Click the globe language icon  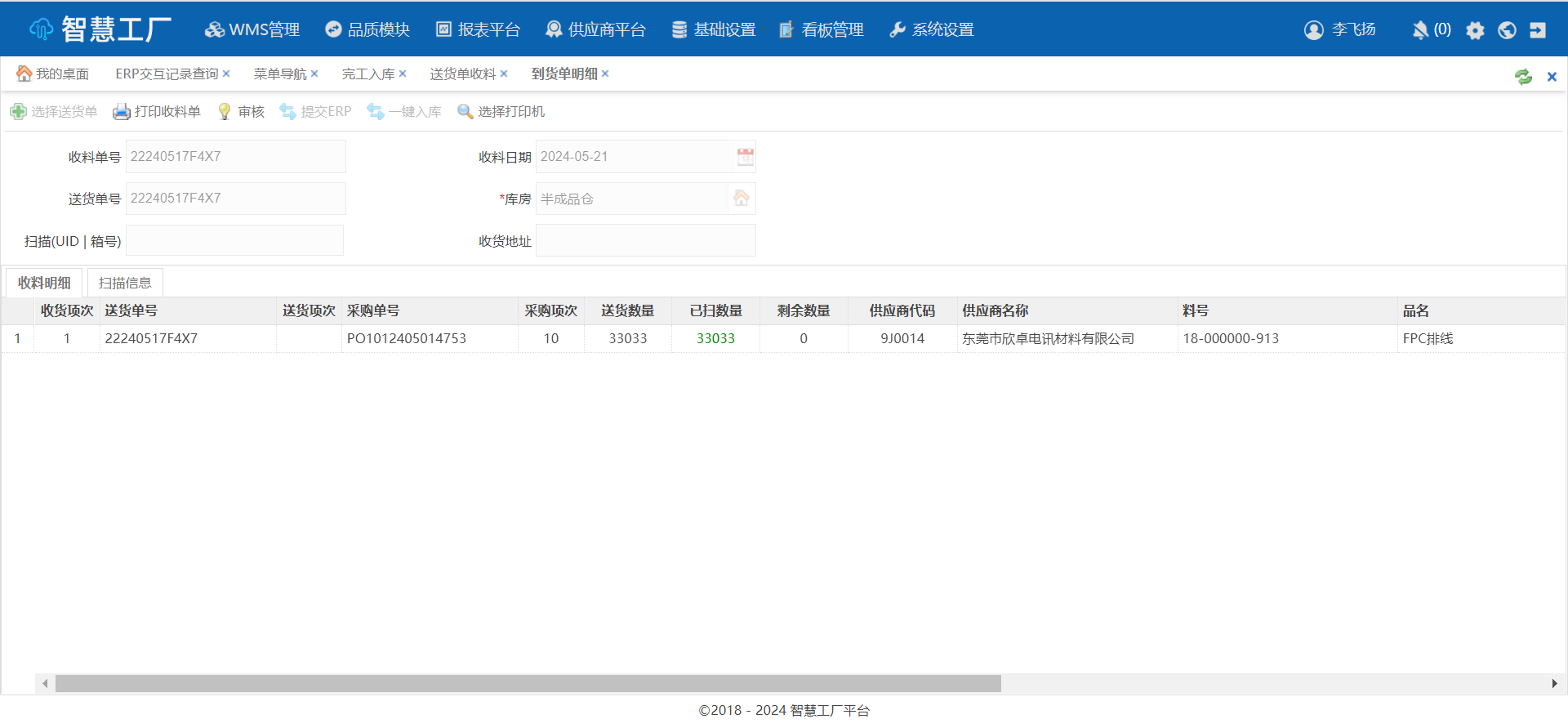(x=1507, y=30)
